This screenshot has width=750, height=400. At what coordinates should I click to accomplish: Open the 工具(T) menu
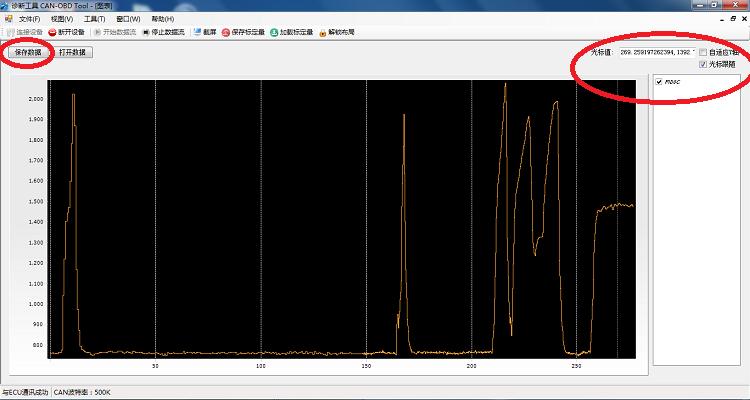click(94, 19)
